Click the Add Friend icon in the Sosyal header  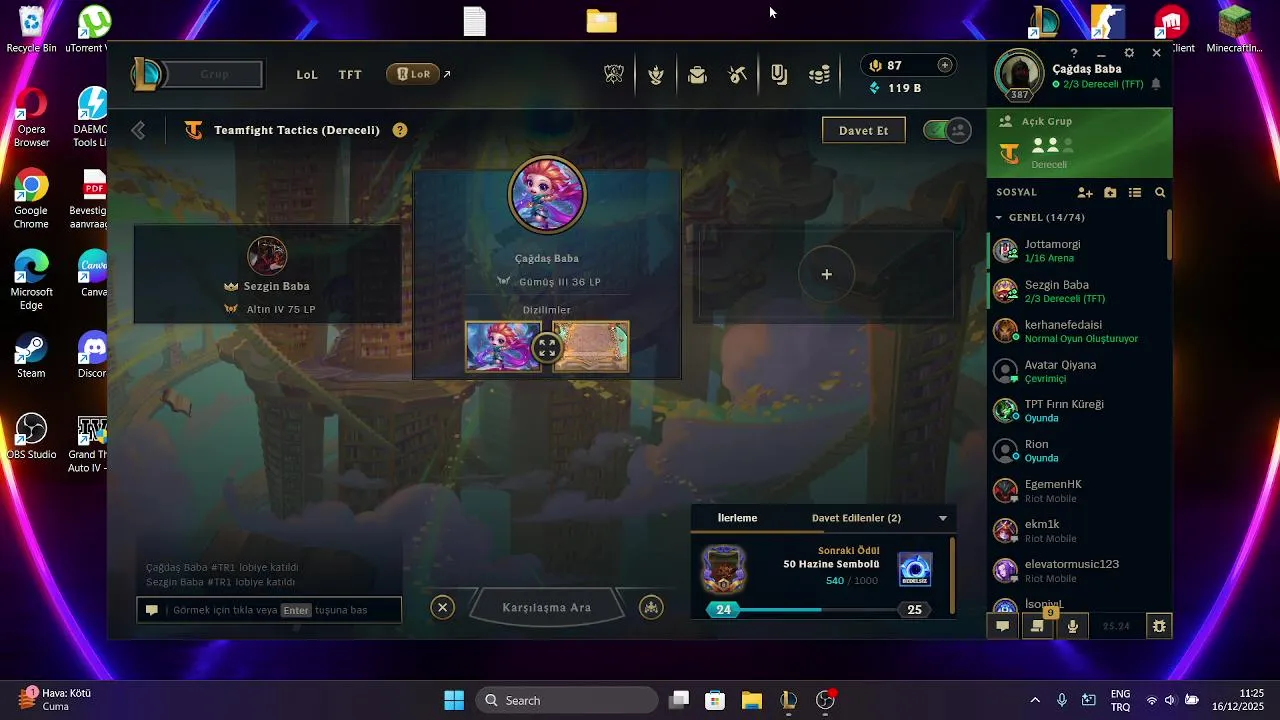[1085, 192]
